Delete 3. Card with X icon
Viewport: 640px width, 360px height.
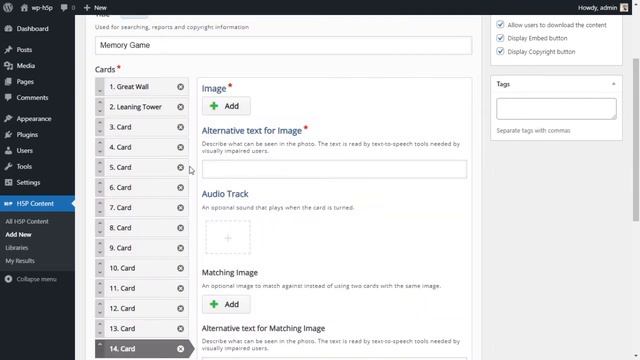tap(180, 127)
